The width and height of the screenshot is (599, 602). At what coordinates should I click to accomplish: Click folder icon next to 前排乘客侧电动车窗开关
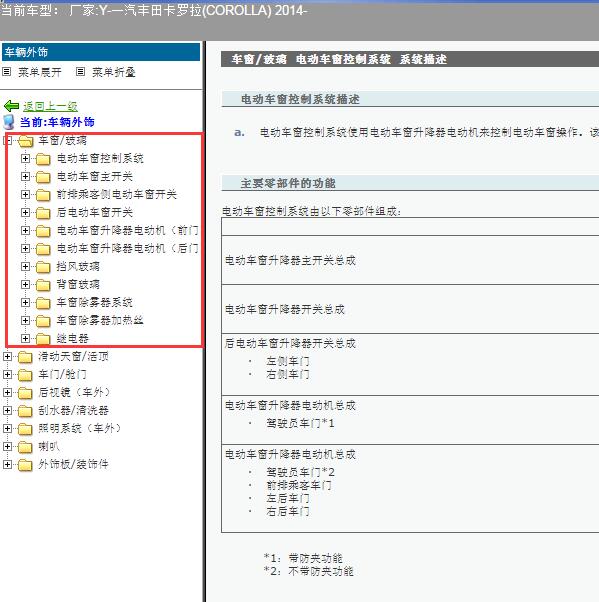[x=43, y=195]
